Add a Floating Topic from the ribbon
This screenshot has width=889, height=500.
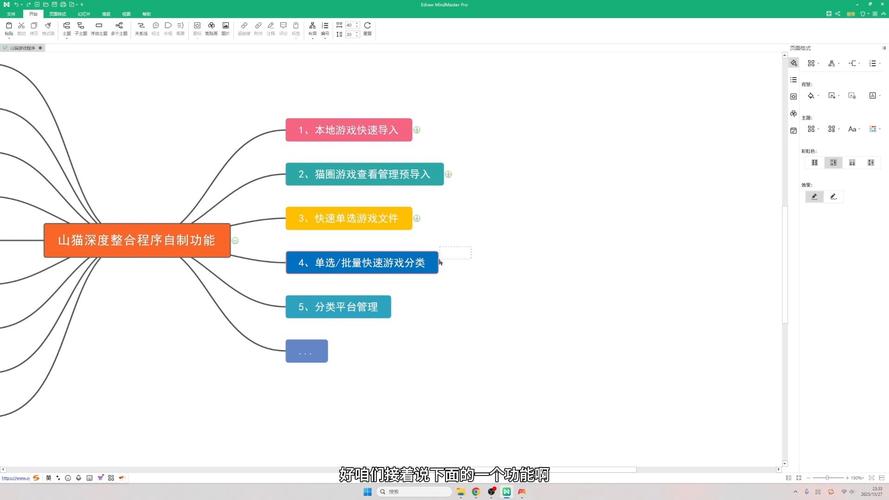pos(99,26)
